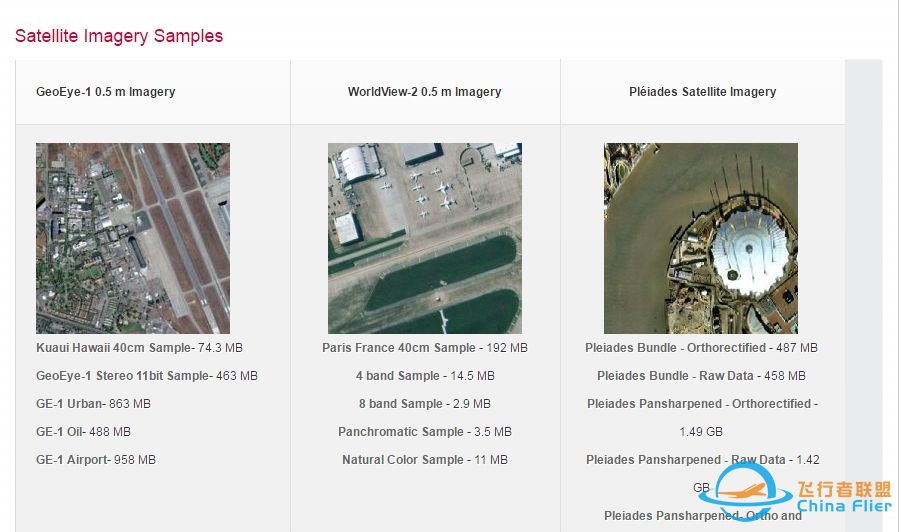Download Kuaui Hawaii 40cm Sample
This screenshot has height=532, width=899.
point(115,348)
